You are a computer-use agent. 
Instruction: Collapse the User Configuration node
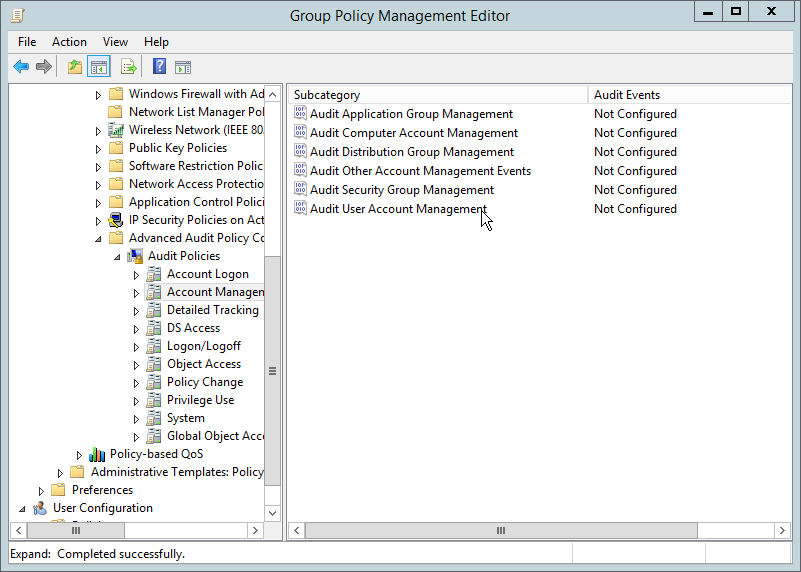pos(22,508)
